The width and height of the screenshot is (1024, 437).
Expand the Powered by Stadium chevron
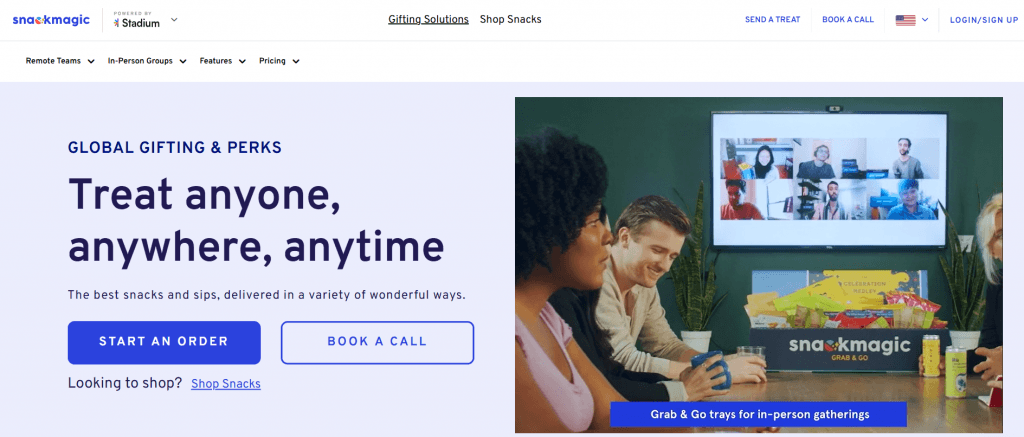[174, 20]
